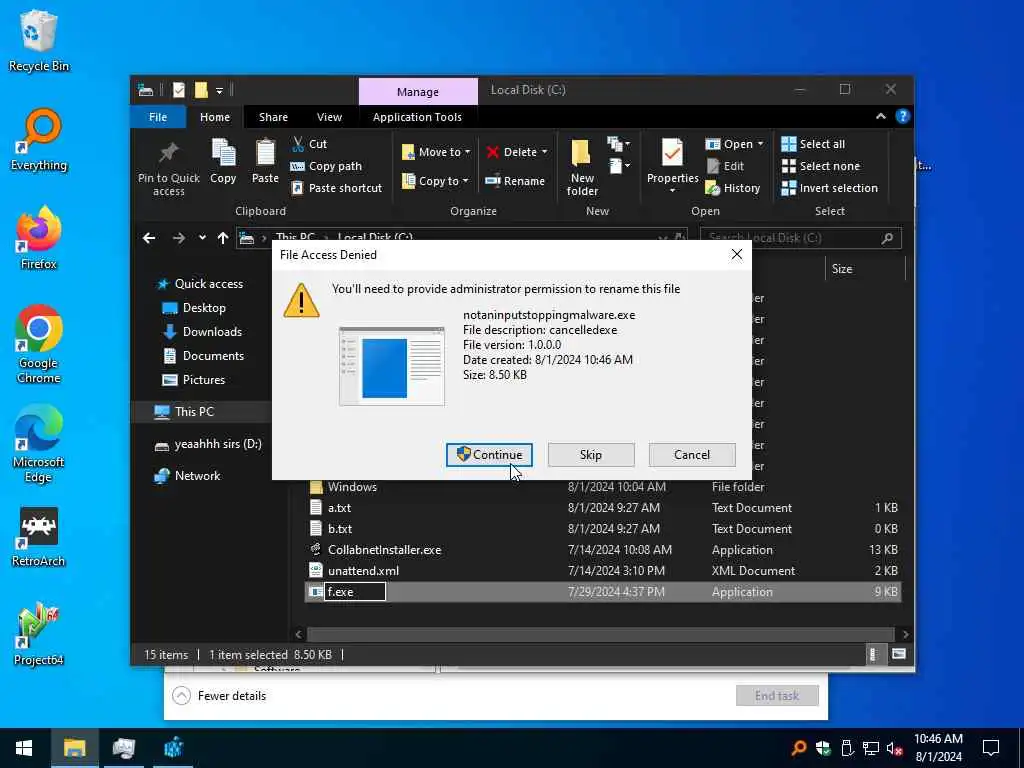Image resolution: width=1024 pixels, height=768 pixels.
Task: Collapse Task Manager with Fewer details
Action: click(x=219, y=696)
